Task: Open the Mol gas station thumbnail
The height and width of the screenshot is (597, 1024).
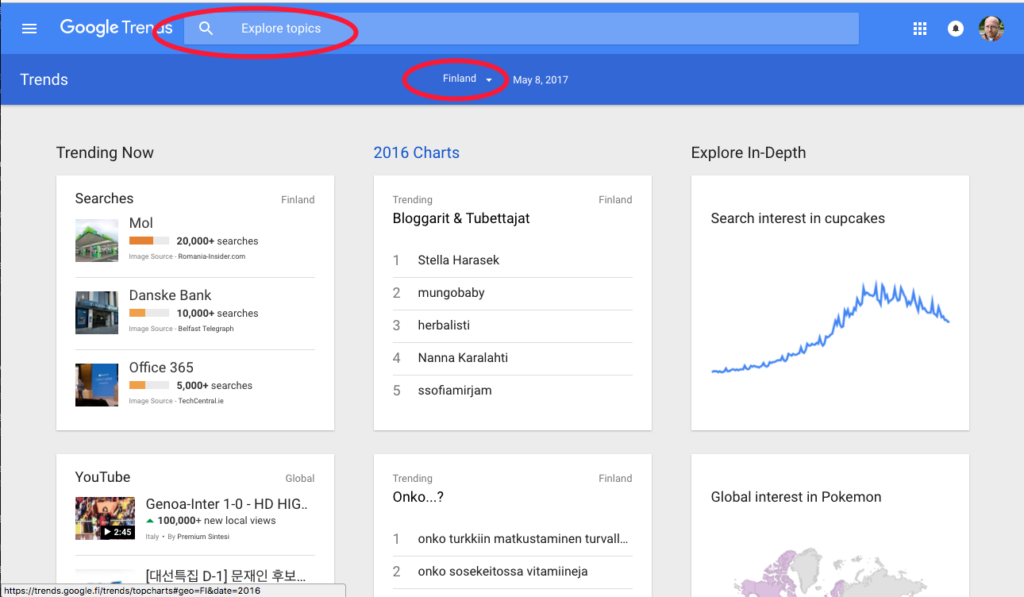Action: pos(97,241)
